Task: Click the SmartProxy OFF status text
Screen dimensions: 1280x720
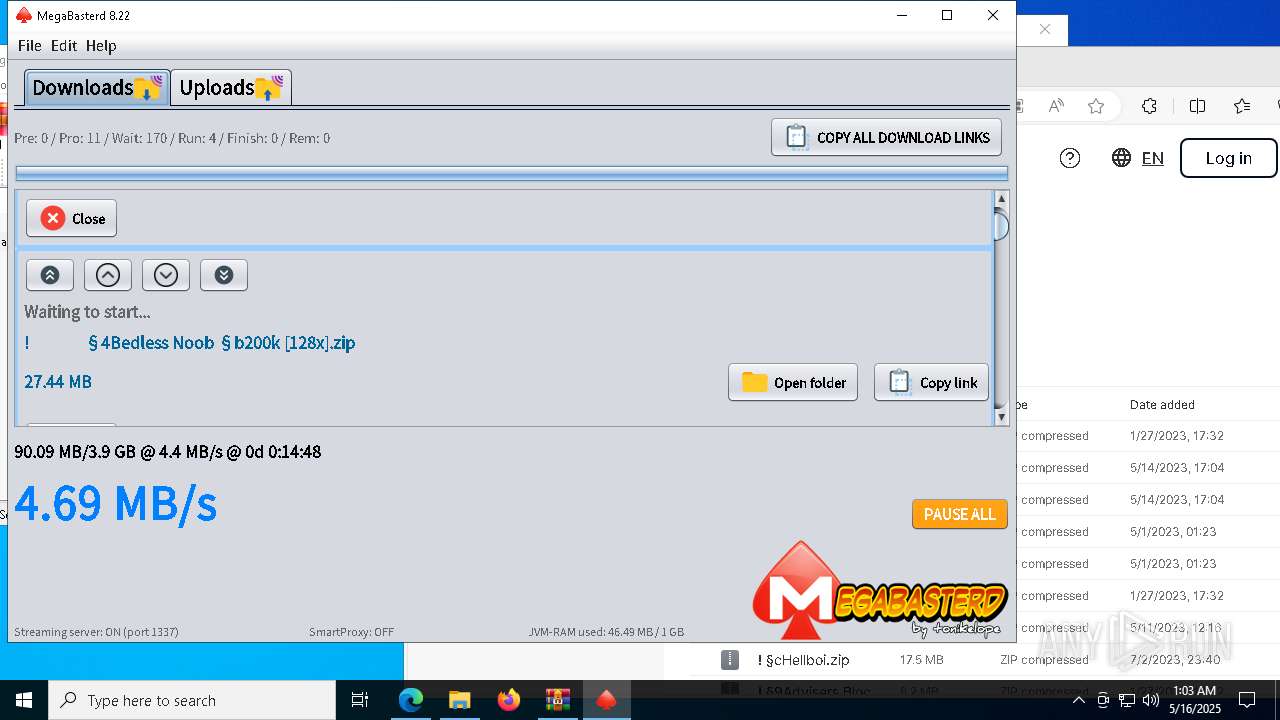Action: pyautogui.click(x=352, y=632)
